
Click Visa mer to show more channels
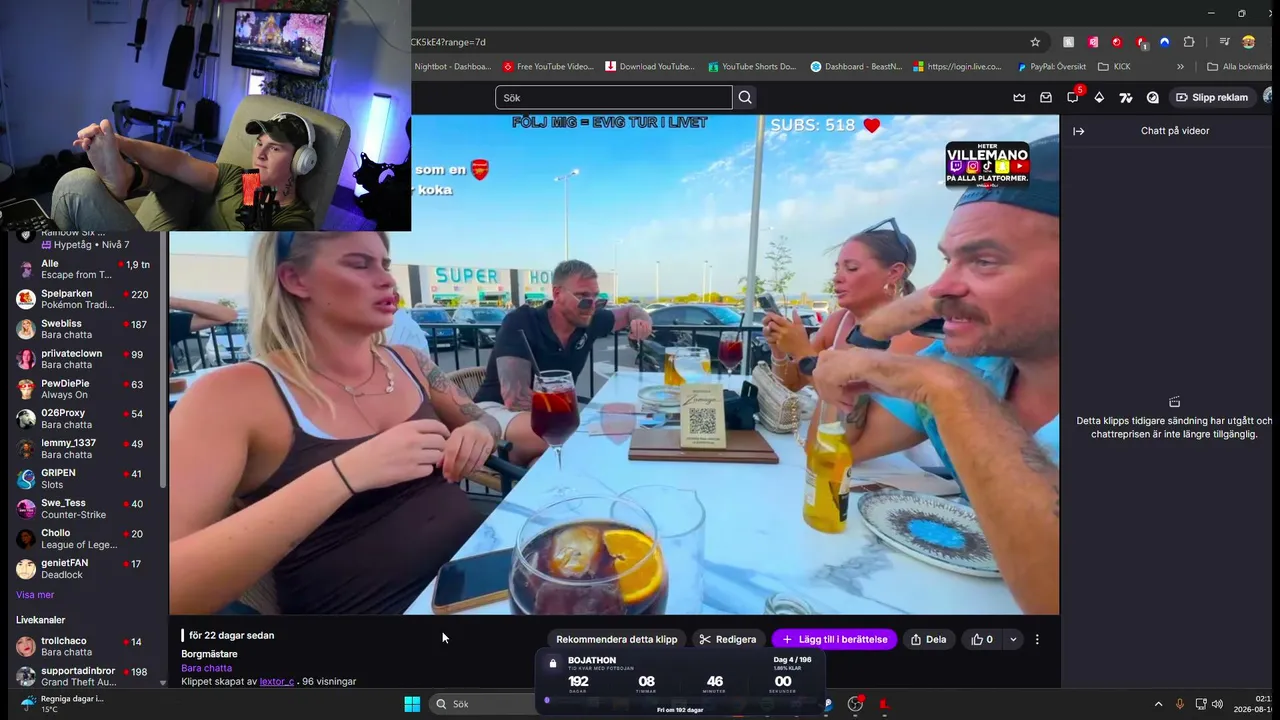(35, 595)
